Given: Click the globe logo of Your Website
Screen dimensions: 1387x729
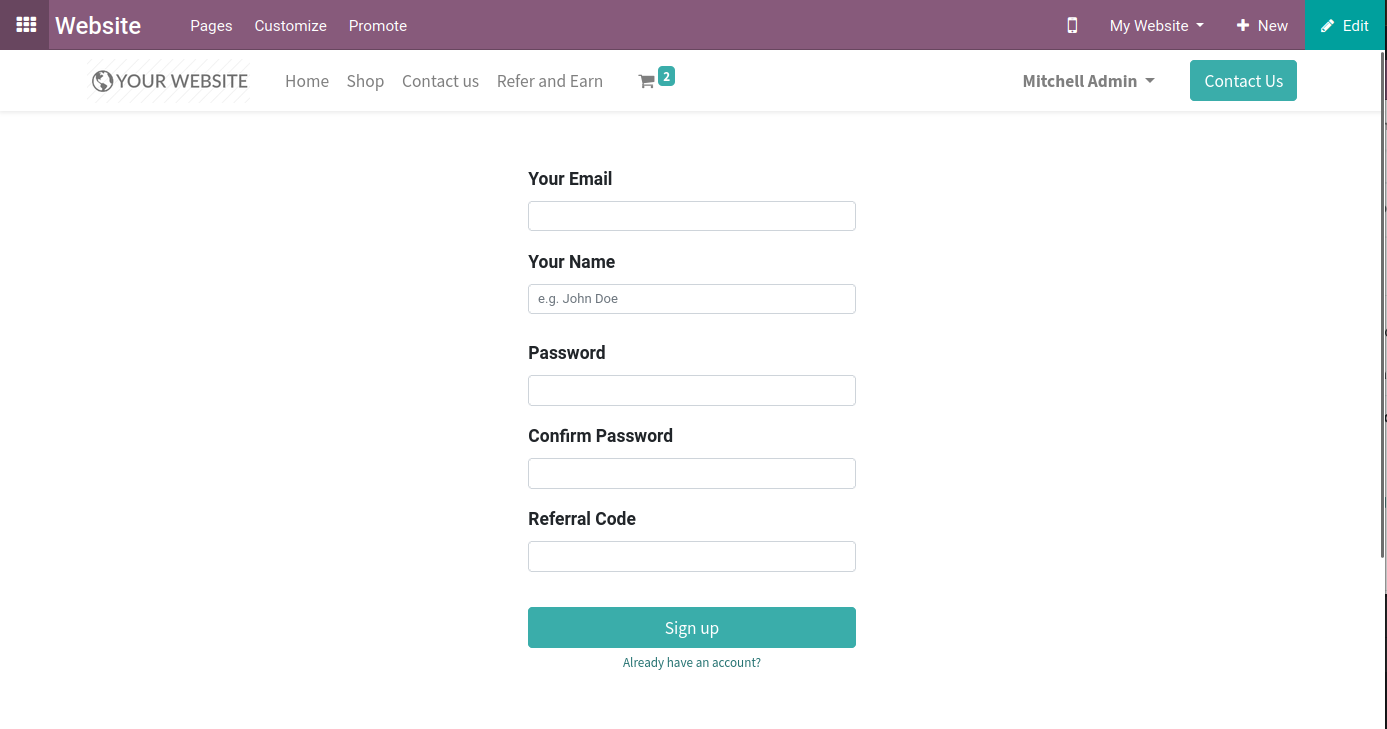Looking at the screenshot, I should tap(102, 81).
